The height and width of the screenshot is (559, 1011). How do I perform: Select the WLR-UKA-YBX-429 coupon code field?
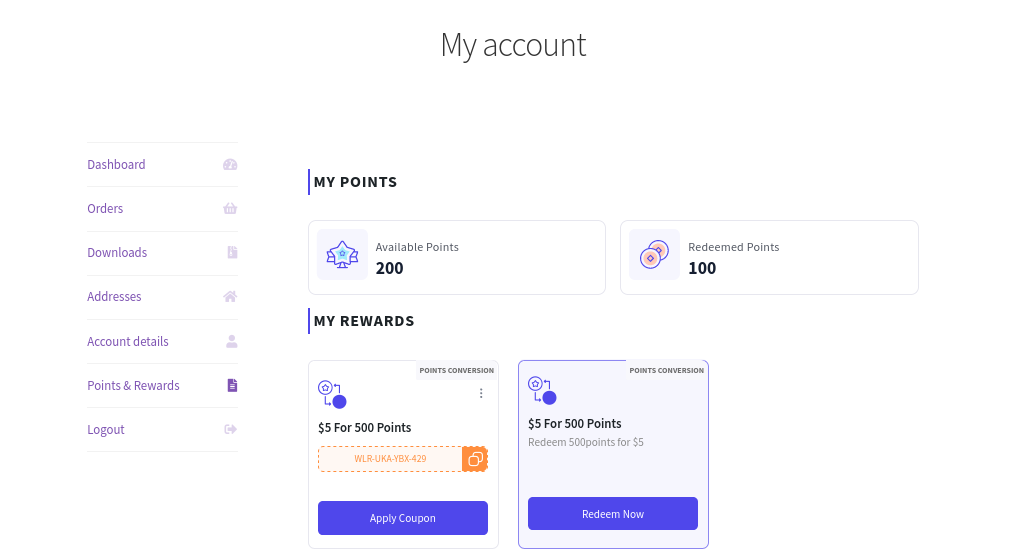(390, 459)
